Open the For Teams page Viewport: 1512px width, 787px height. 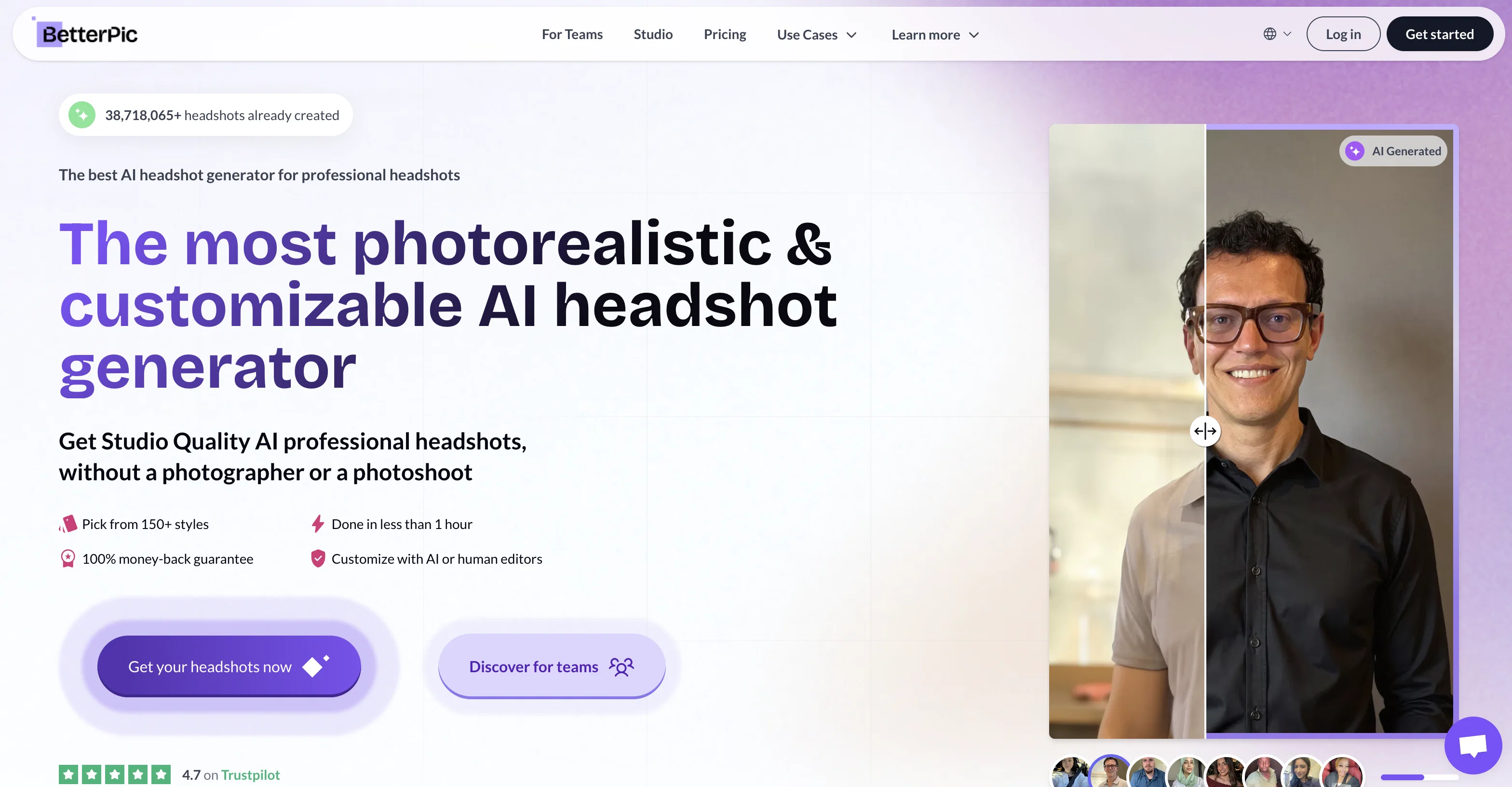coord(572,34)
